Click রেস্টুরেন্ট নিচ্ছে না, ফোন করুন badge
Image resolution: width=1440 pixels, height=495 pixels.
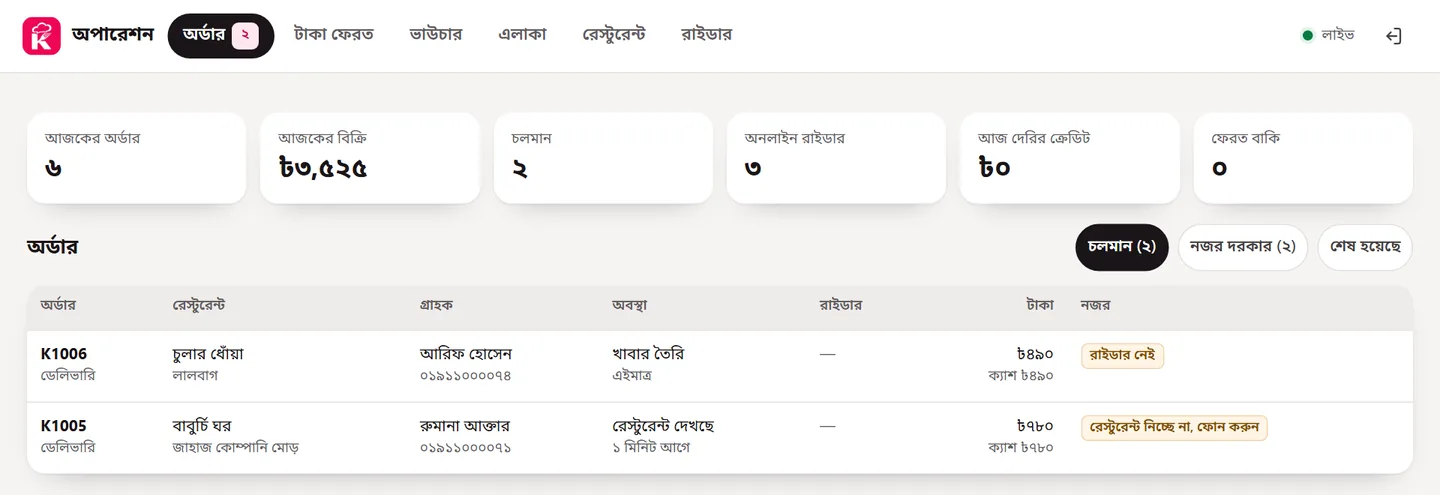(x=1175, y=428)
